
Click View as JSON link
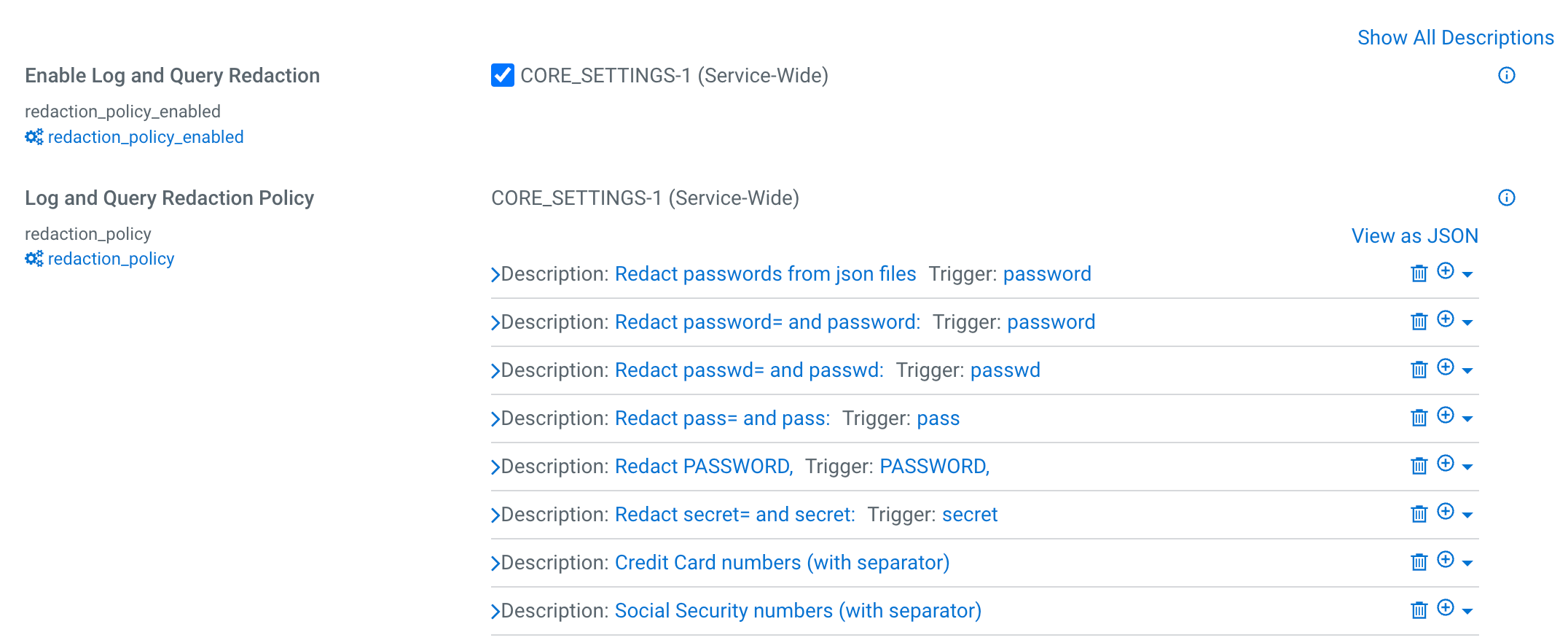(x=1414, y=236)
